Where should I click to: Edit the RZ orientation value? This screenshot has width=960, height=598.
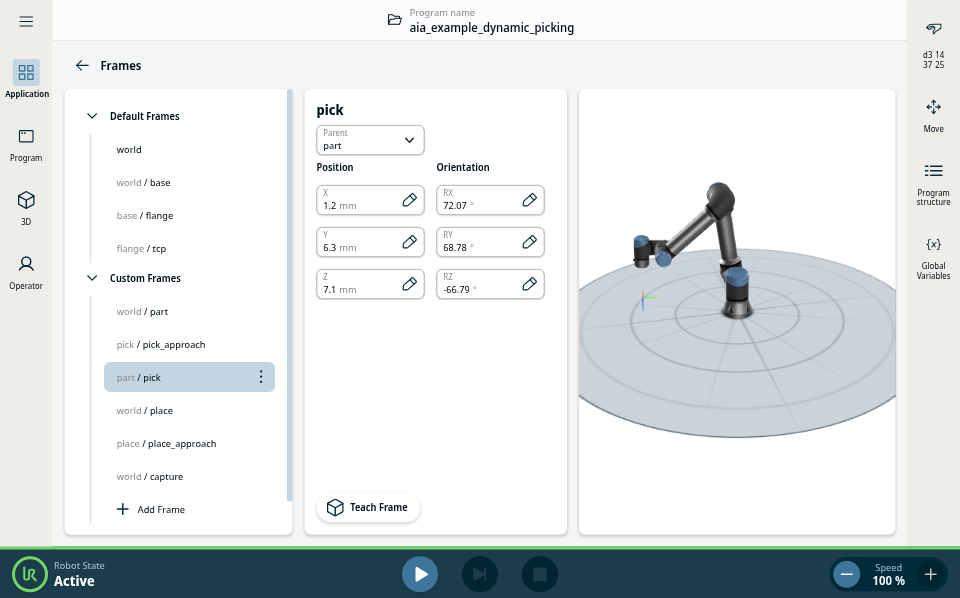coord(530,284)
